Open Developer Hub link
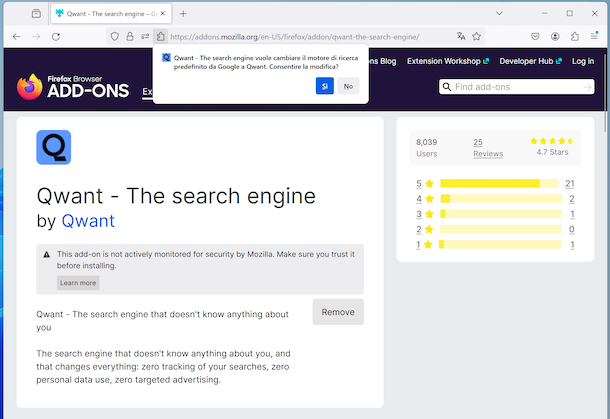 tap(531, 61)
